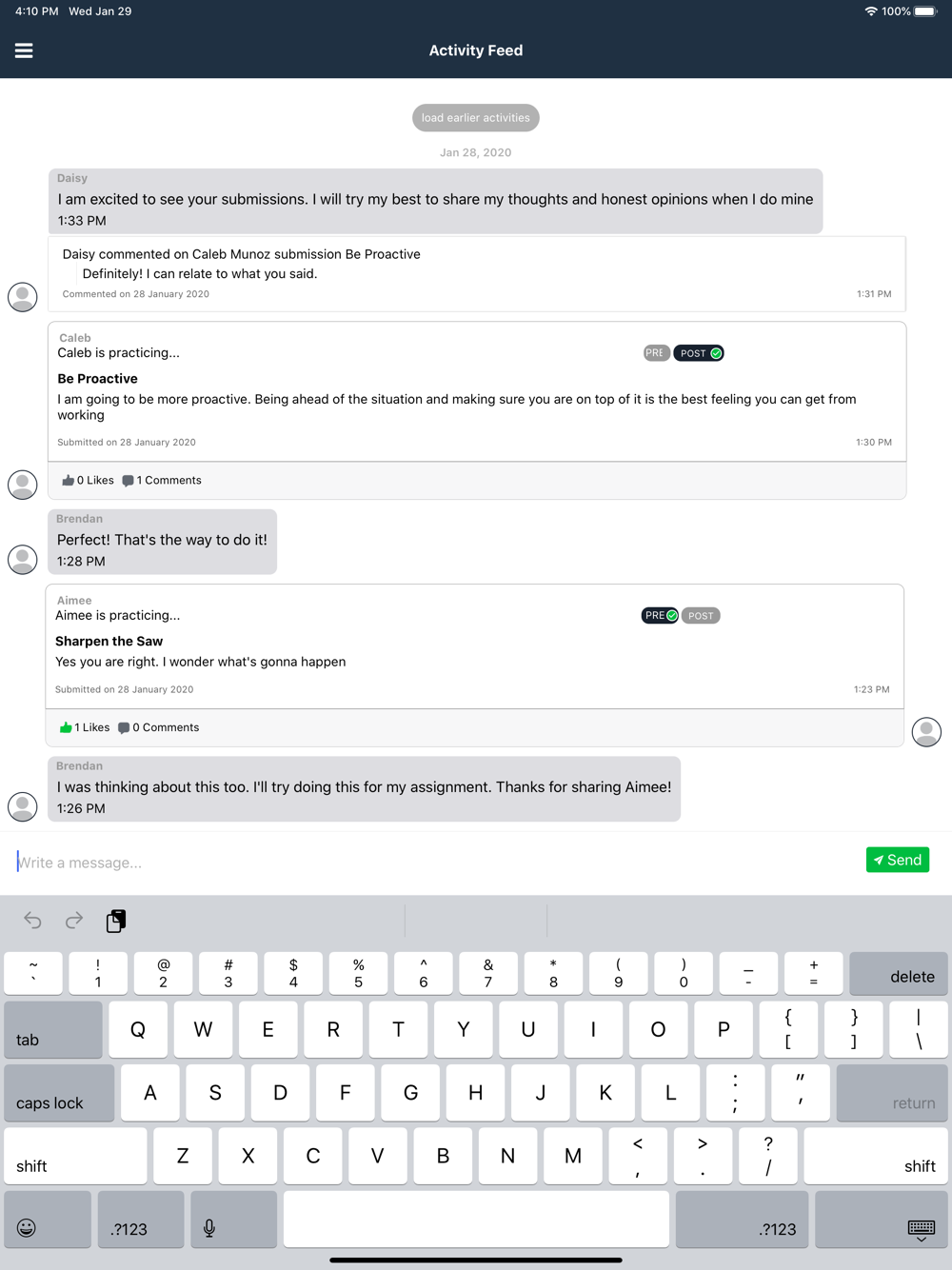This screenshot has width=952, height=1270.
Task: Tap the redo arrow above the keyboard
Action: tap(74, 921)
